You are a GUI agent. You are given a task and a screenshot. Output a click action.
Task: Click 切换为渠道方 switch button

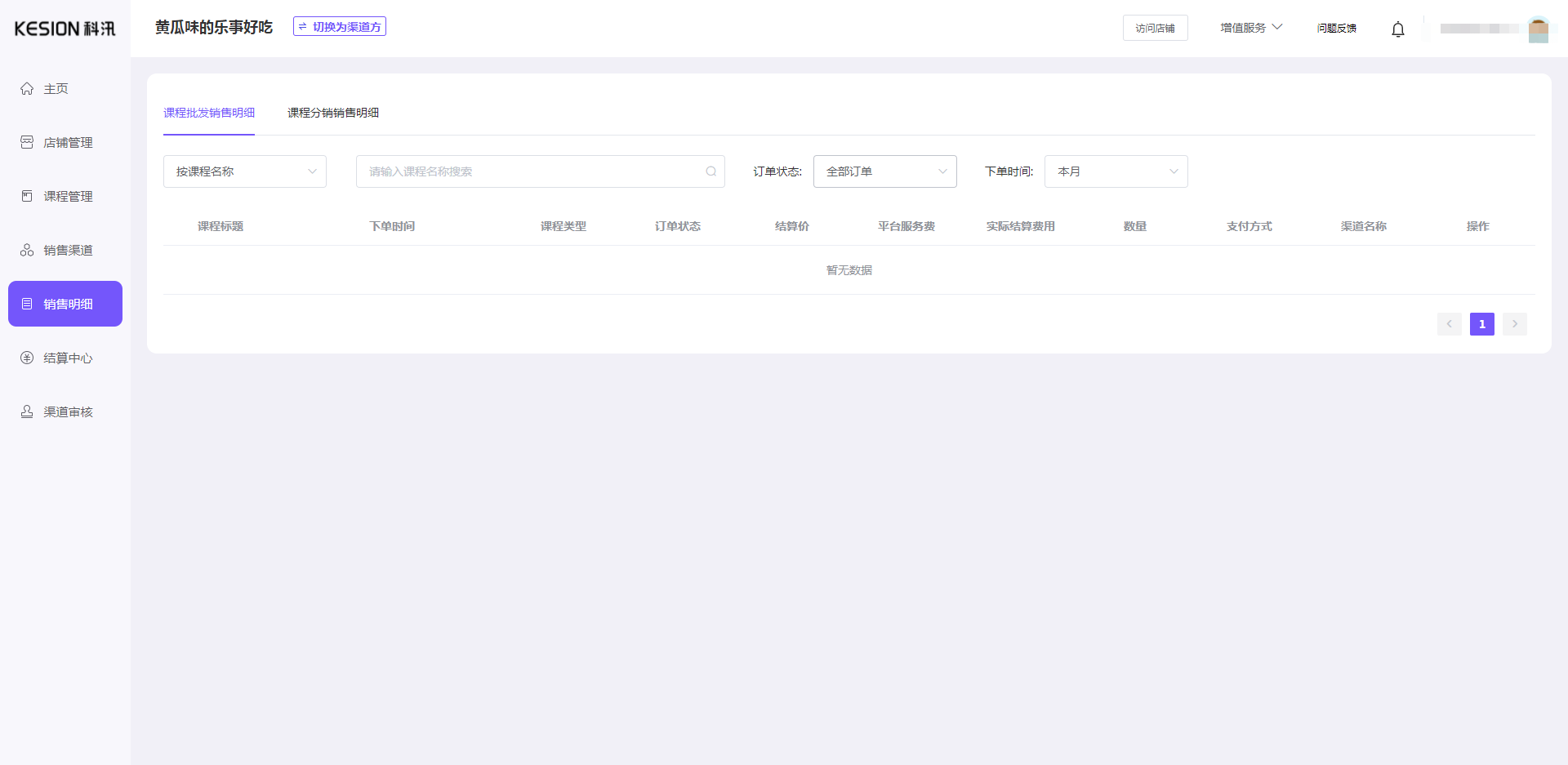[340, 27]
